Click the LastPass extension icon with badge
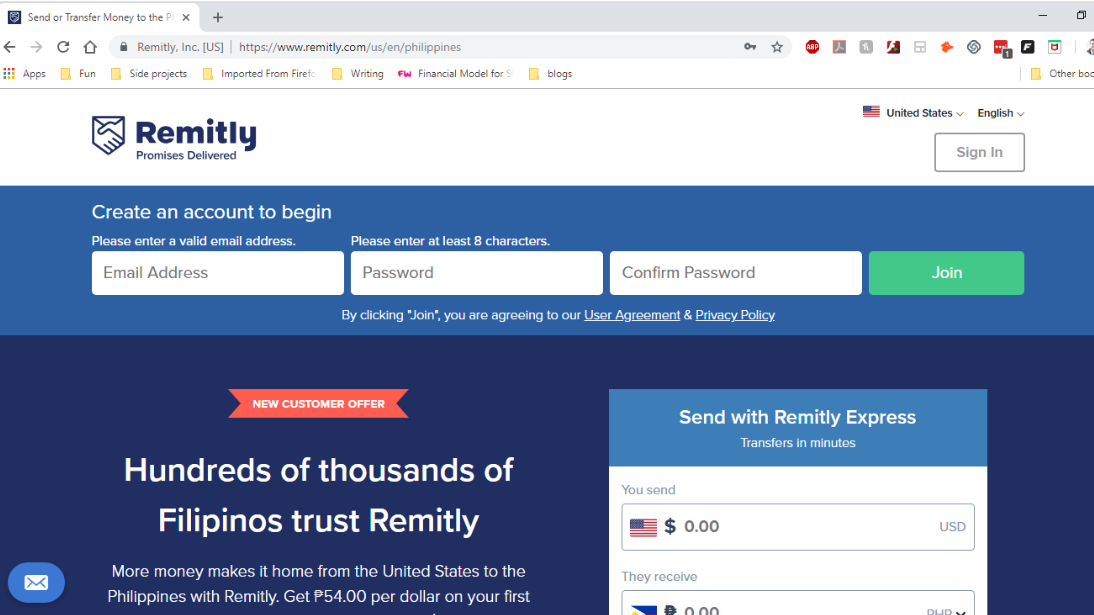 pyautogui.click(x=1001, y=47)
